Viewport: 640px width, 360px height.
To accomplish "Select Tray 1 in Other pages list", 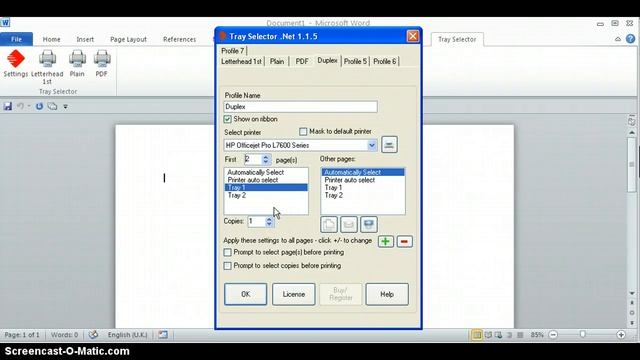I will pyautogui.click(x=363, y=188).
